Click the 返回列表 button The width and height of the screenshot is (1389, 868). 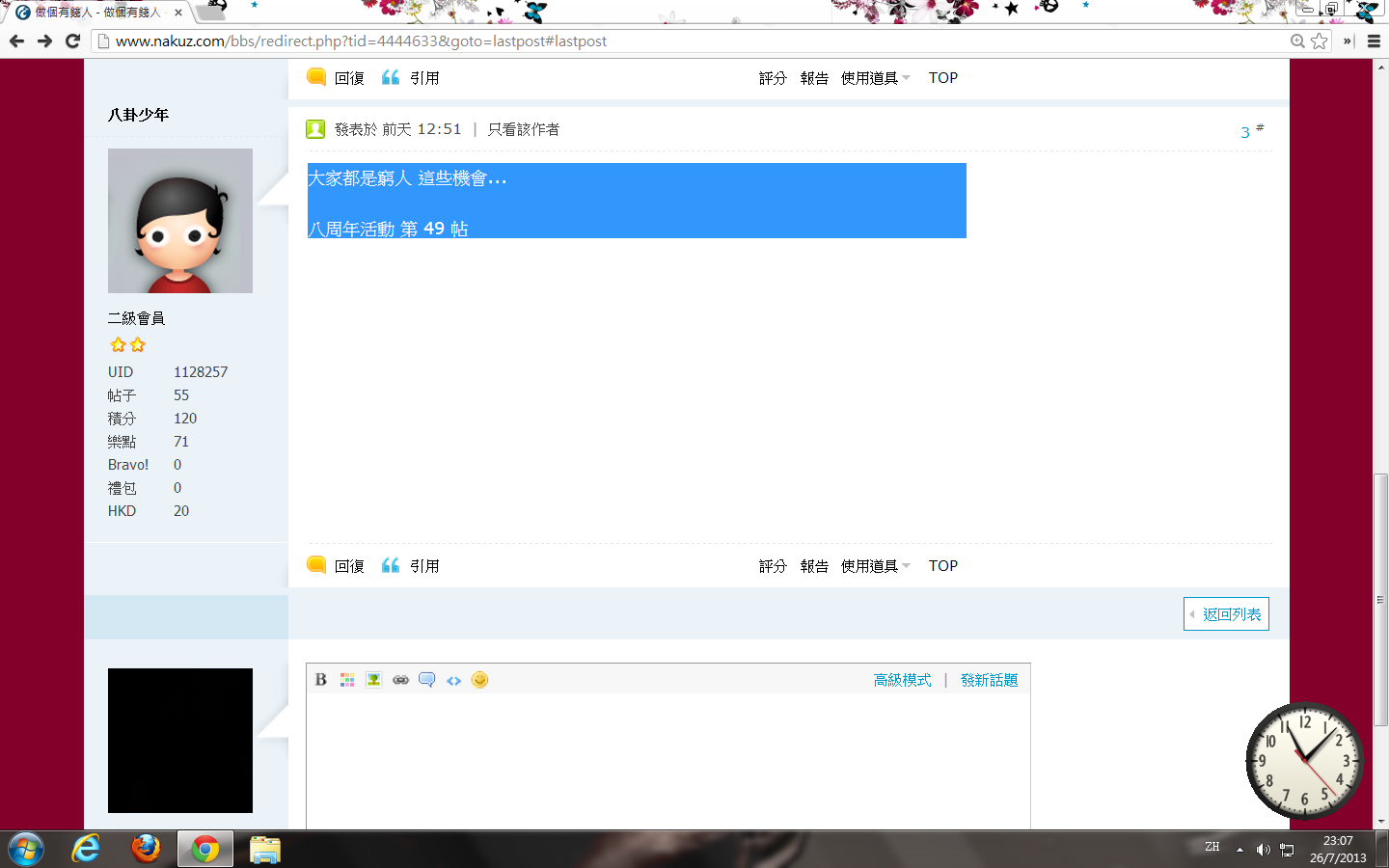pos(1226,614)
